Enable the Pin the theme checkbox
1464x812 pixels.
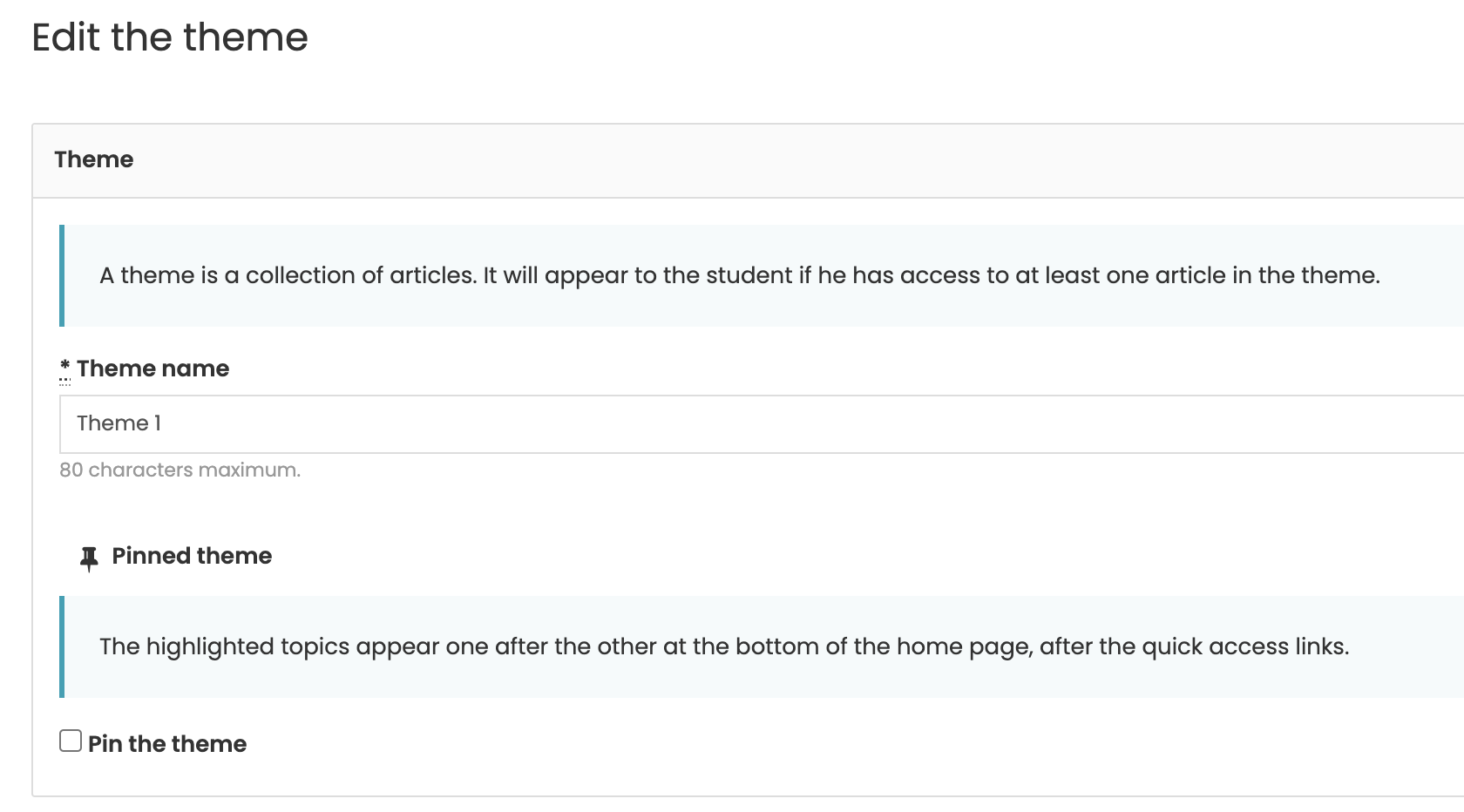tap(71, 741)
